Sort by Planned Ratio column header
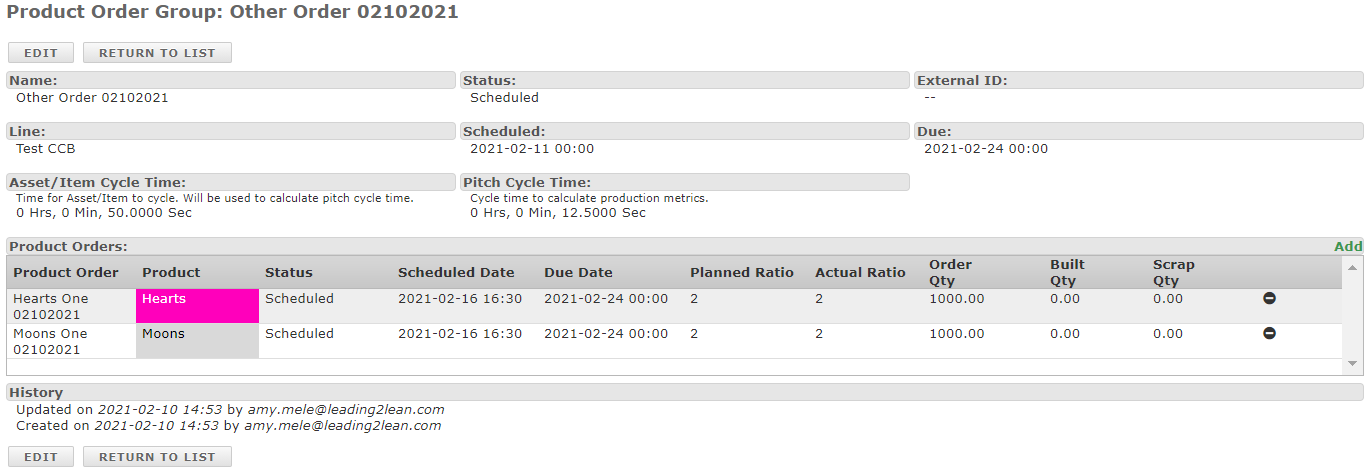Viewport: 1370px width, 472px height. (742, 272)
